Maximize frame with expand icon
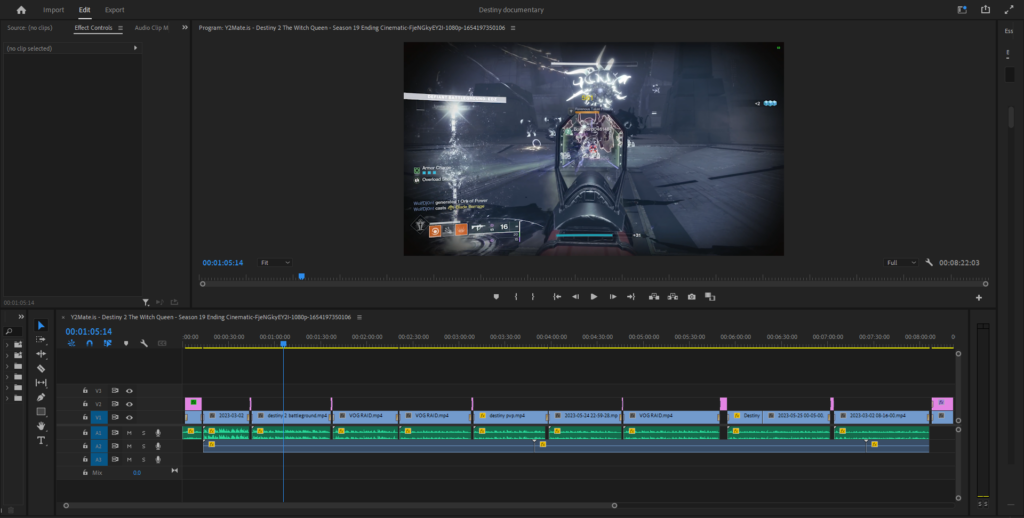Viewport: 1024px width, 518px height. pos(1009,10)
